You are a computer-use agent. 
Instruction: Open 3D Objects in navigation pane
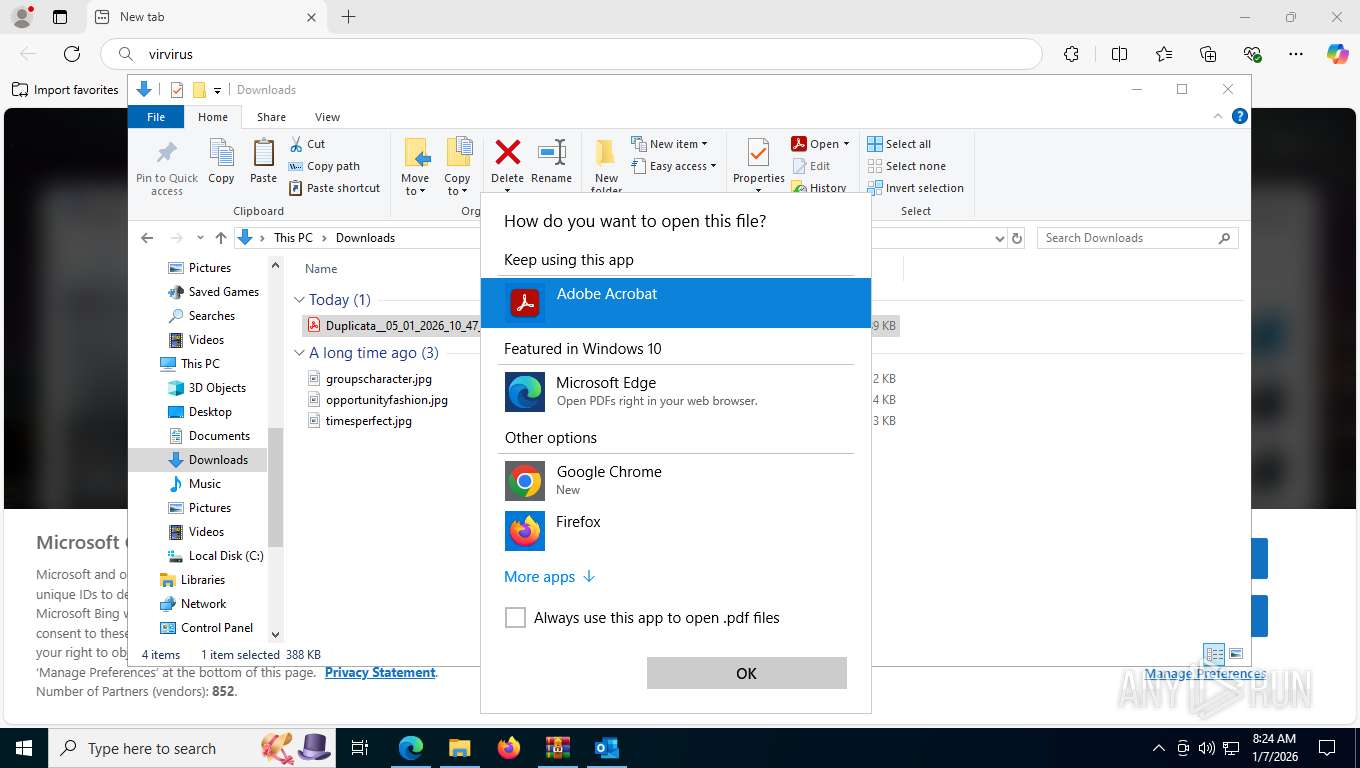(206, 388)
